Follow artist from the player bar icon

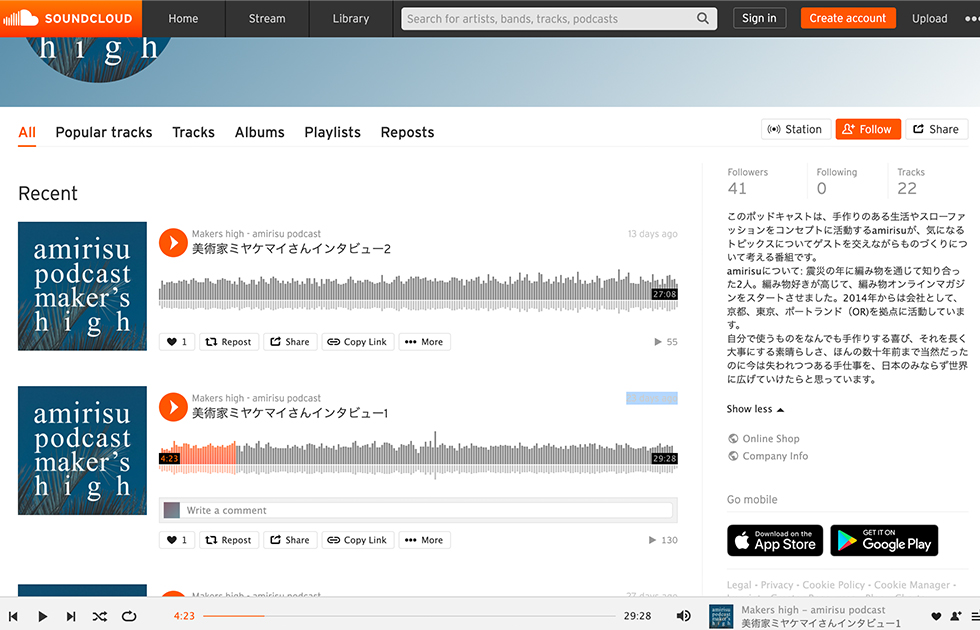click(956, 616)
